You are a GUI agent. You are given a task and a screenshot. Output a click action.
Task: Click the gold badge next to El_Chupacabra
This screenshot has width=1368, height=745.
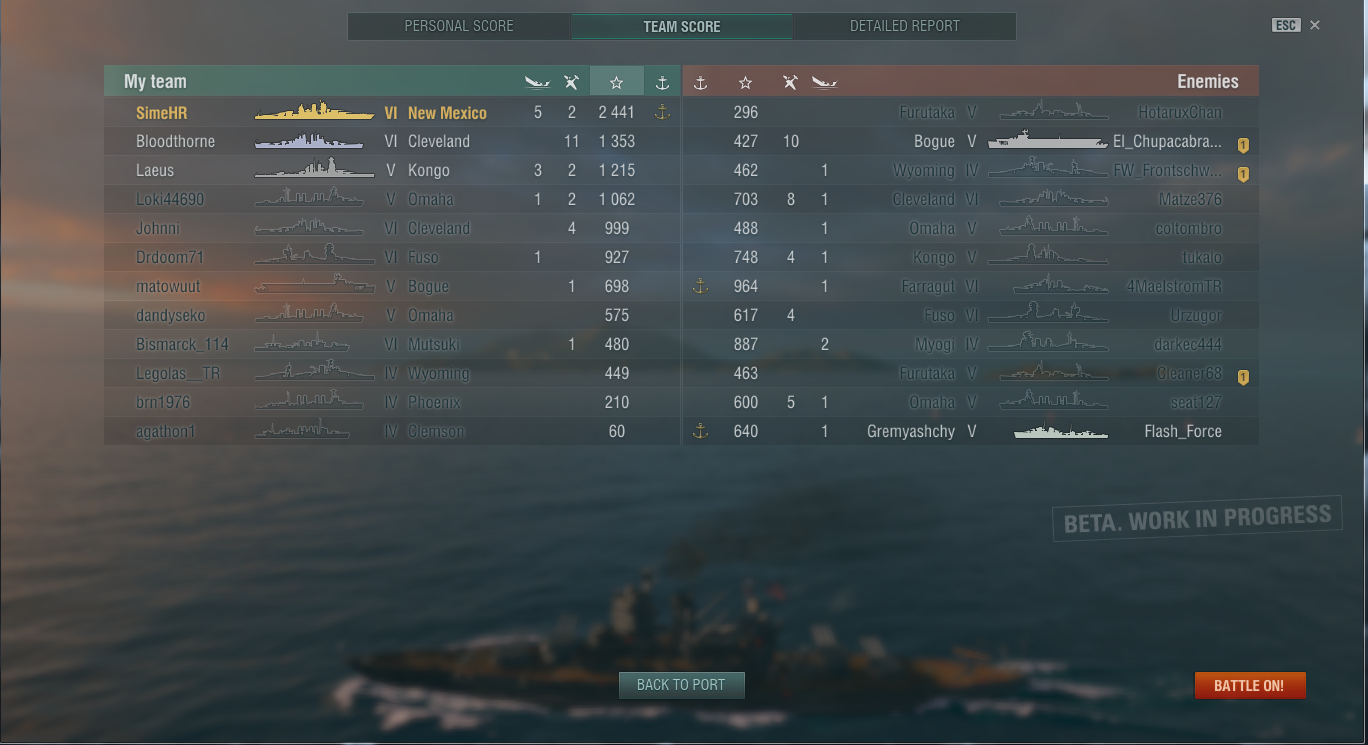coord(1243,145)
